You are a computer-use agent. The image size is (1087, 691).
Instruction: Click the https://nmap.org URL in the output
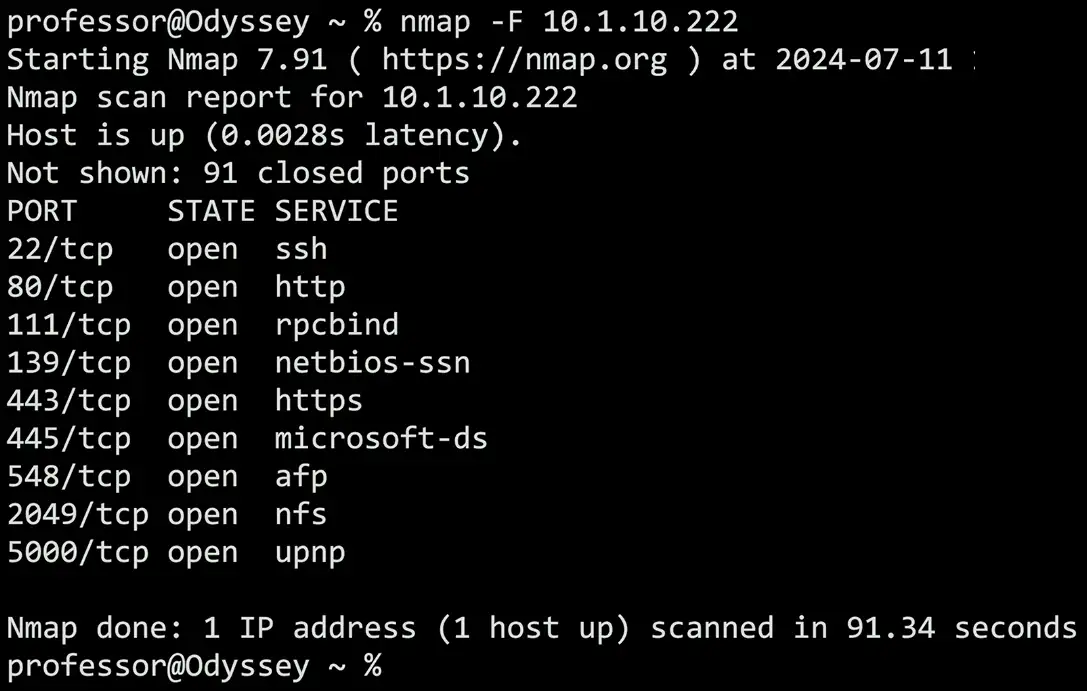tap(524, 59)
